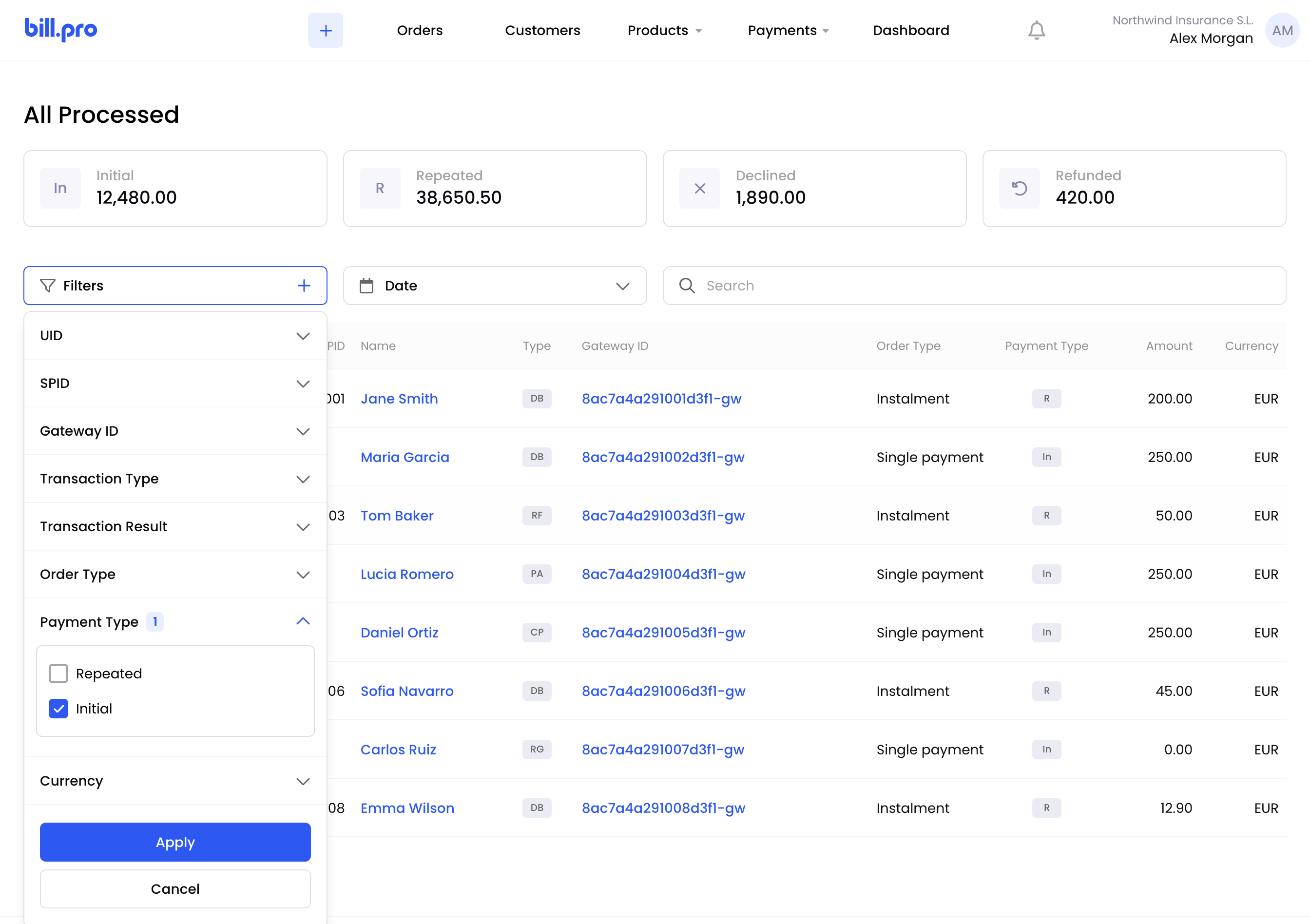
Task: Click the CP type badge for Daniel Ortiz
Action: pos(537,633)
